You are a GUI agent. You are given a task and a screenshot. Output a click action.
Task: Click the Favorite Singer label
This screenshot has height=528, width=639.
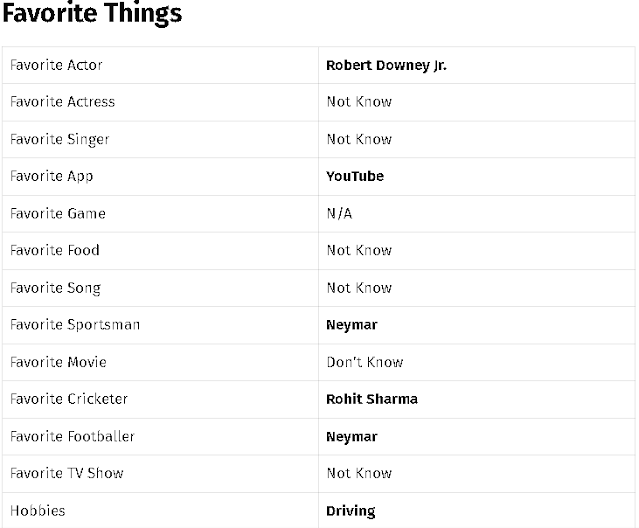(x=59, y=139)
